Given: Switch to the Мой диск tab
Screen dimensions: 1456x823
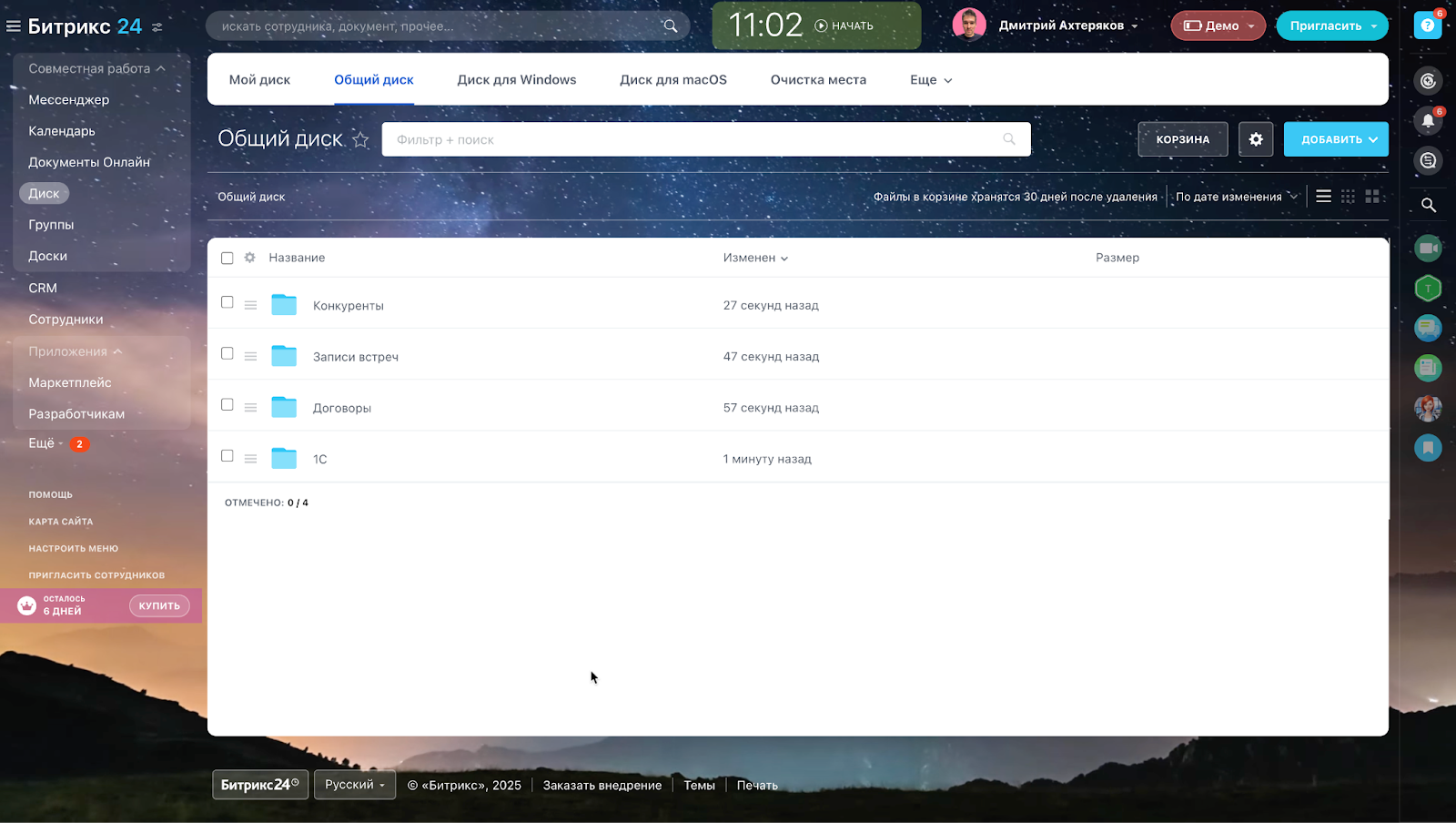Looking at the screenshot, I should (259, 80).
